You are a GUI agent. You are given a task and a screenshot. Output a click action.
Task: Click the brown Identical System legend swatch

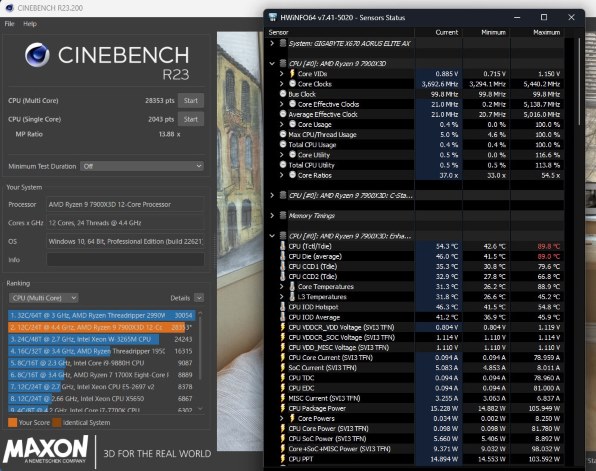[57, 422]
